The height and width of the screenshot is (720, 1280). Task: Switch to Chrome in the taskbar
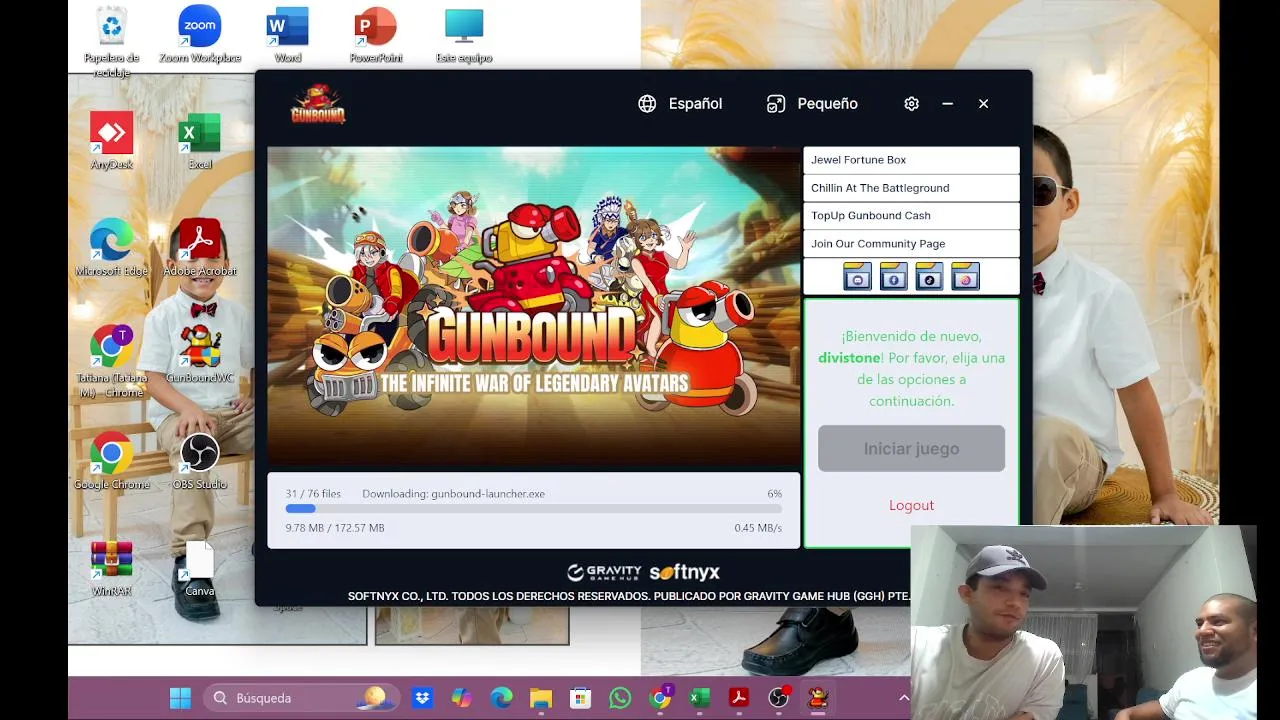[660, 698]
